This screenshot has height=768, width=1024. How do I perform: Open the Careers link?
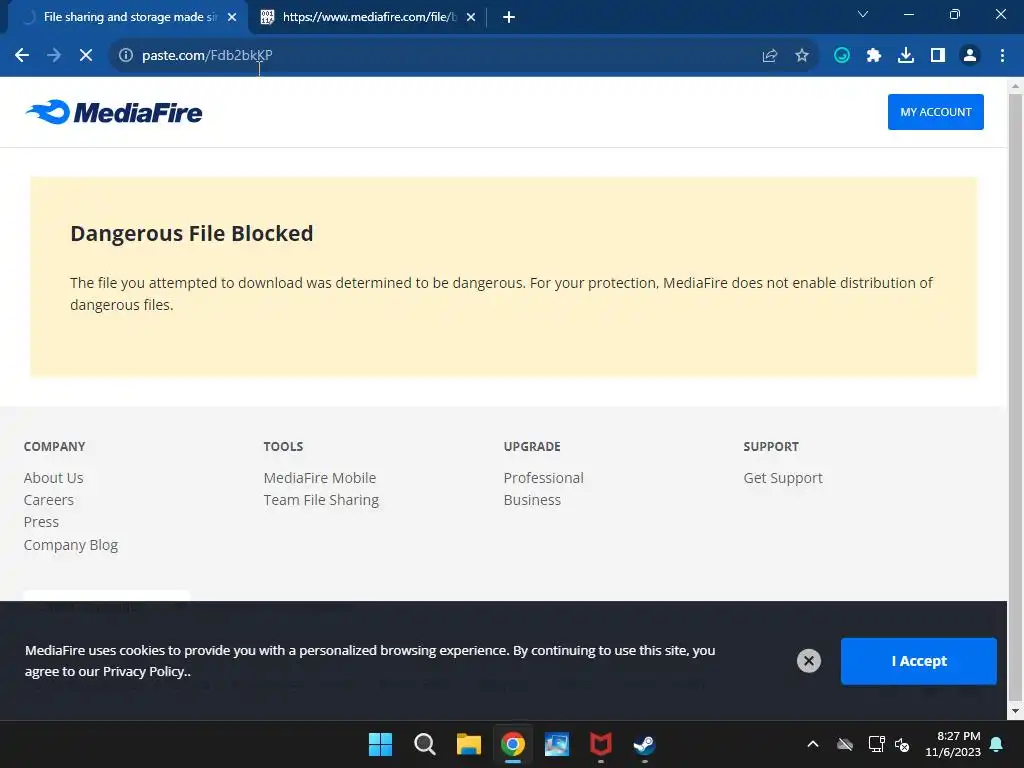tap(49, 500)
